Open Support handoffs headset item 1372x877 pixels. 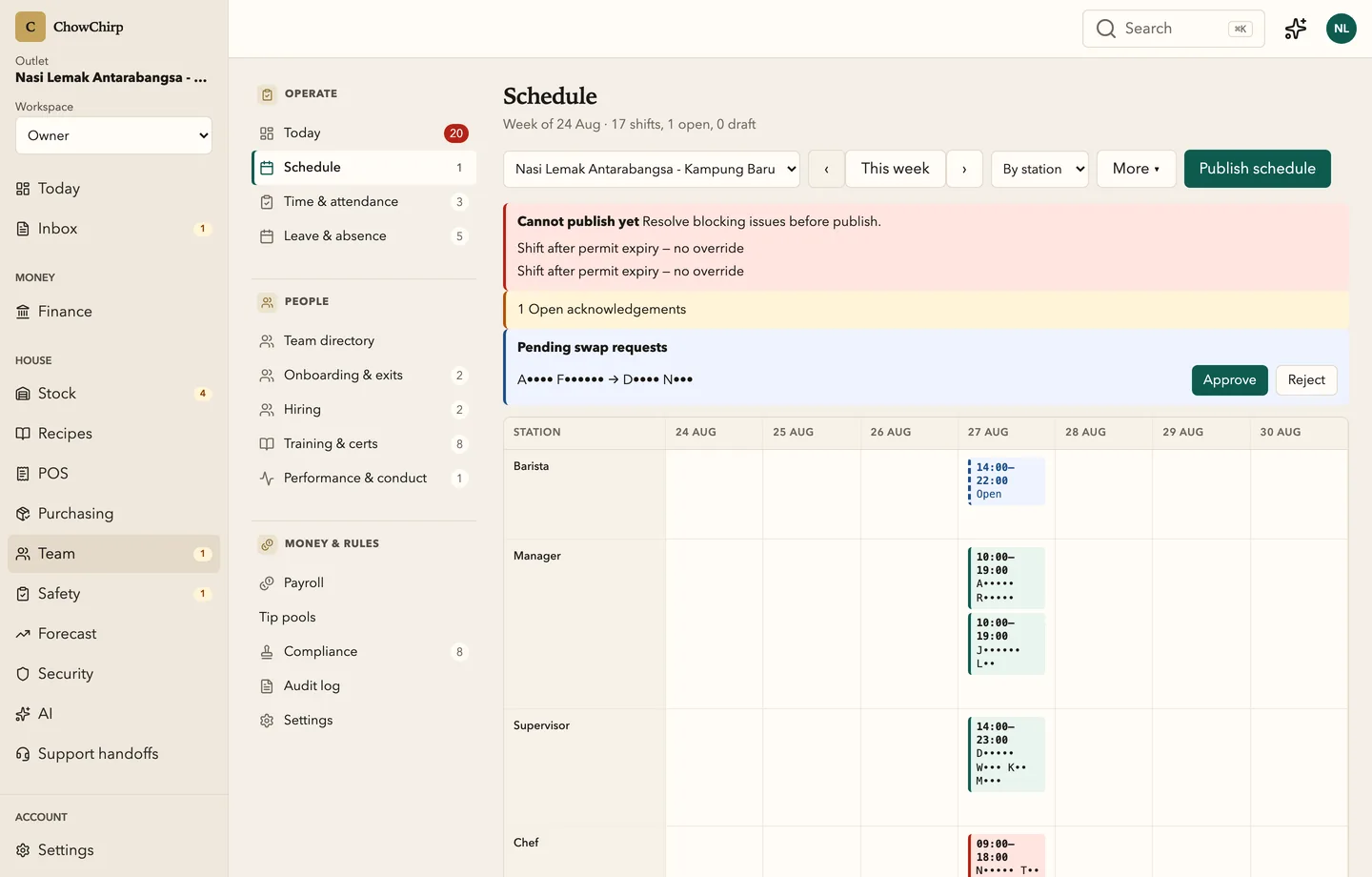[113, 754]
